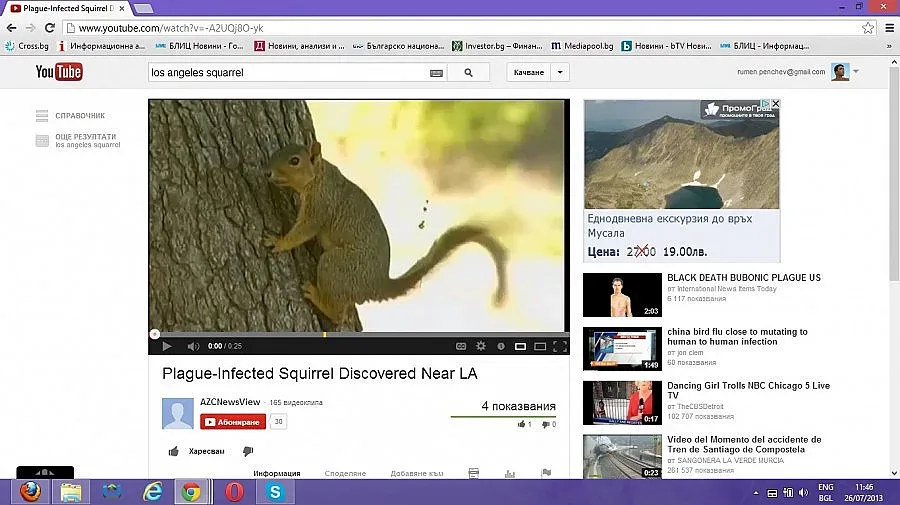
Task: Click the search magnifier button
Action: (x=468, y=72)
